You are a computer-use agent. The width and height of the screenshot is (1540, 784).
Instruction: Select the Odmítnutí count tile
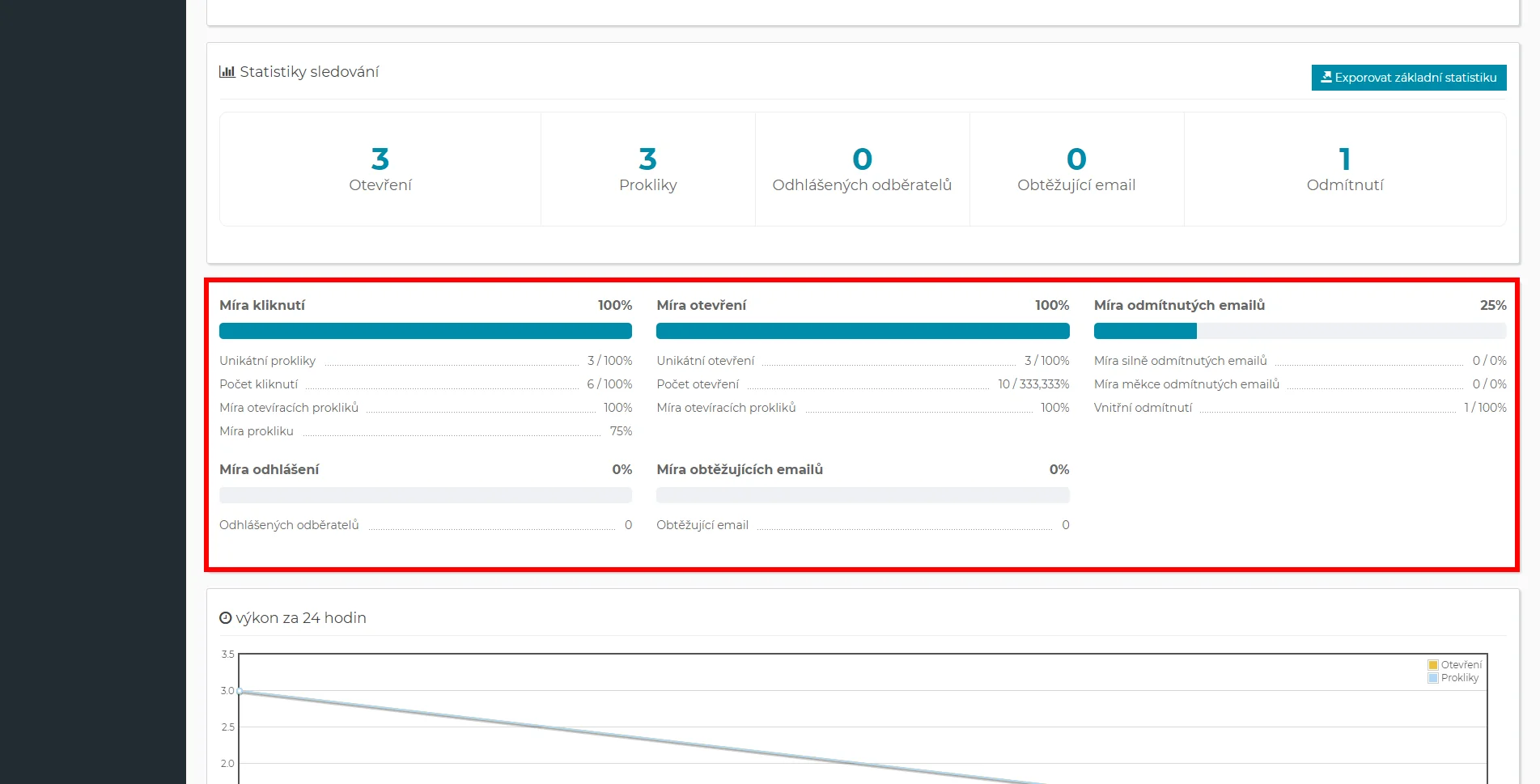point(1344,169)
